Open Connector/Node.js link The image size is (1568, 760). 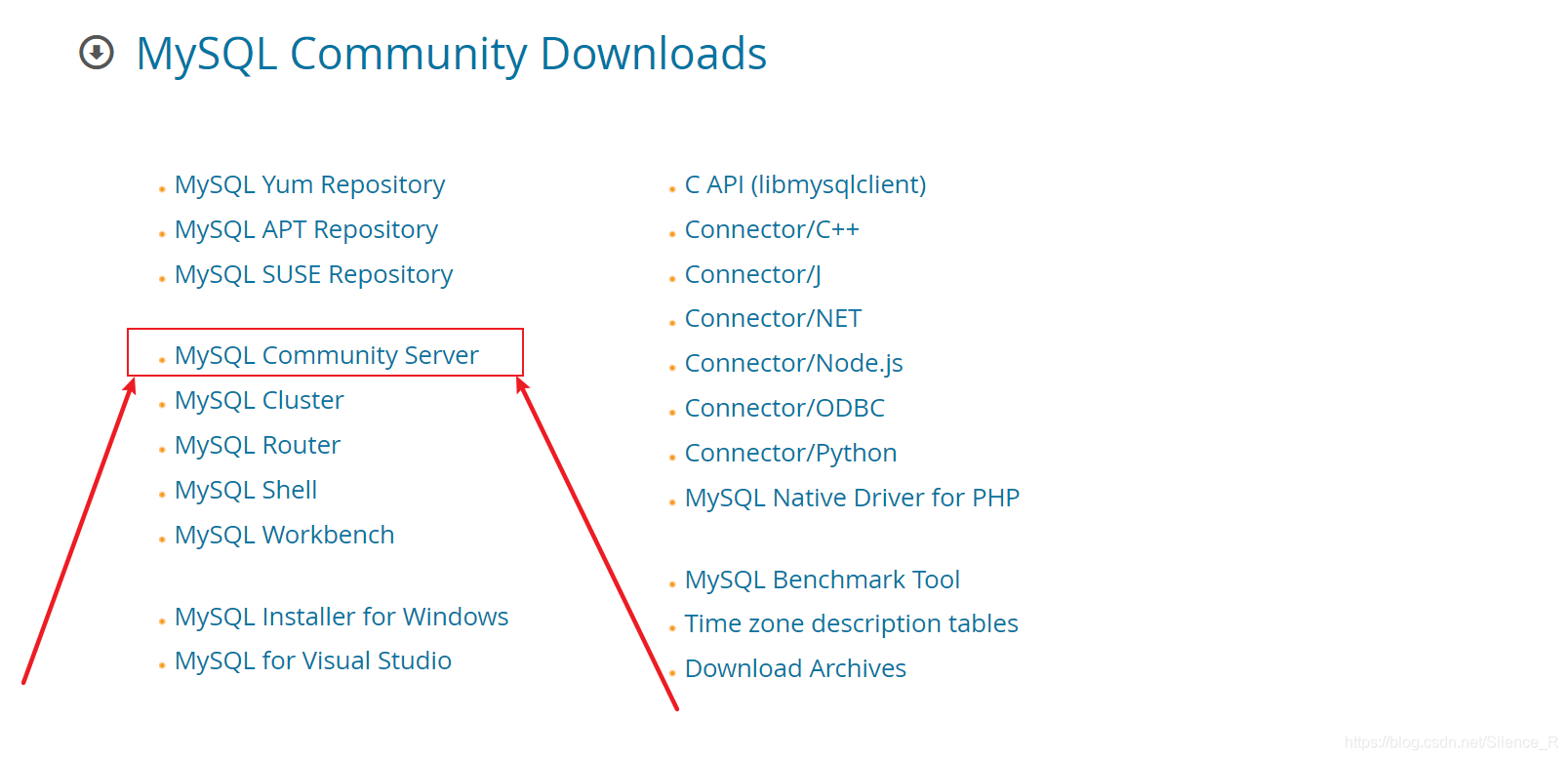tap(794, 364)
